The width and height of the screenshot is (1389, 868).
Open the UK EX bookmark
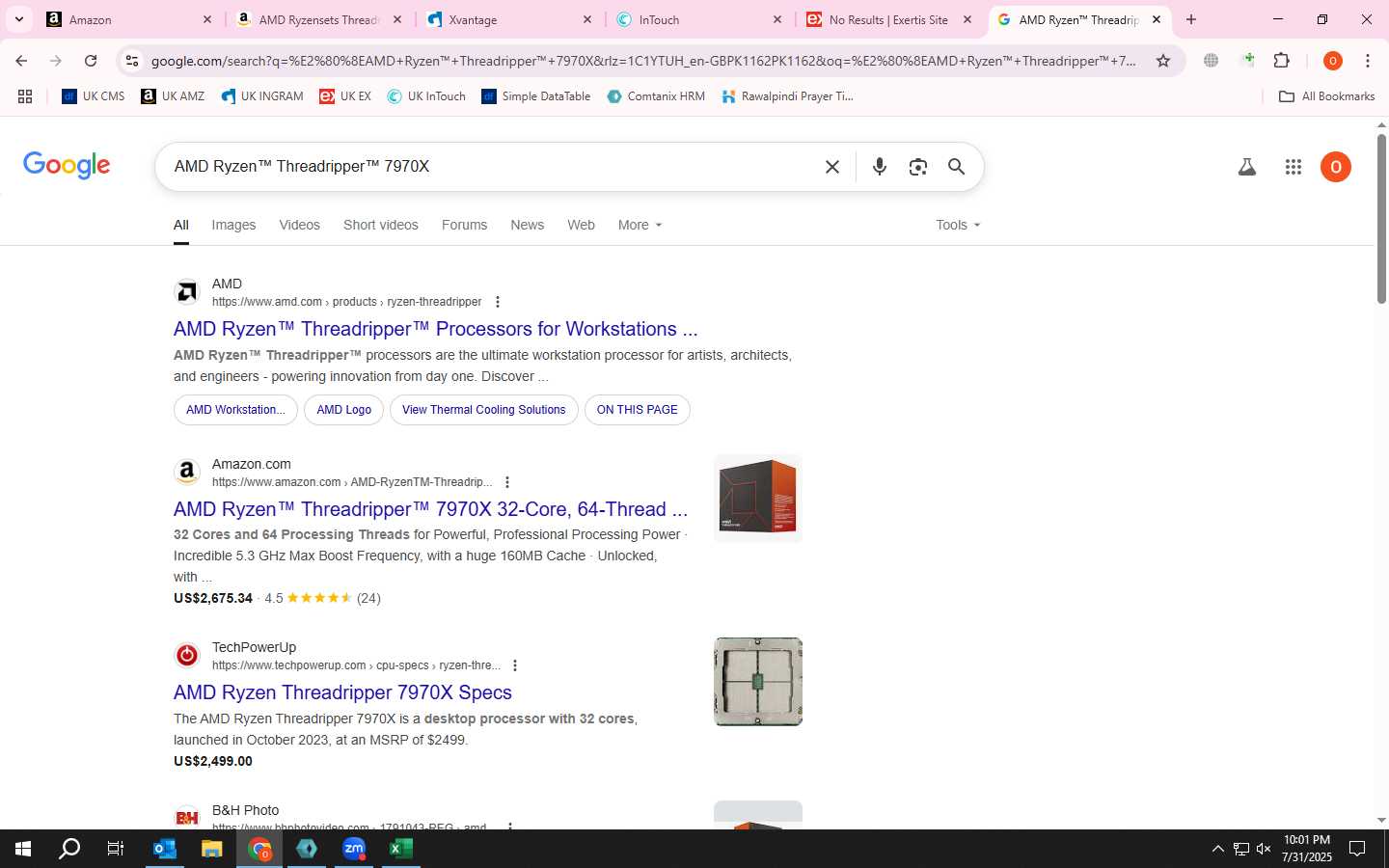345,96
